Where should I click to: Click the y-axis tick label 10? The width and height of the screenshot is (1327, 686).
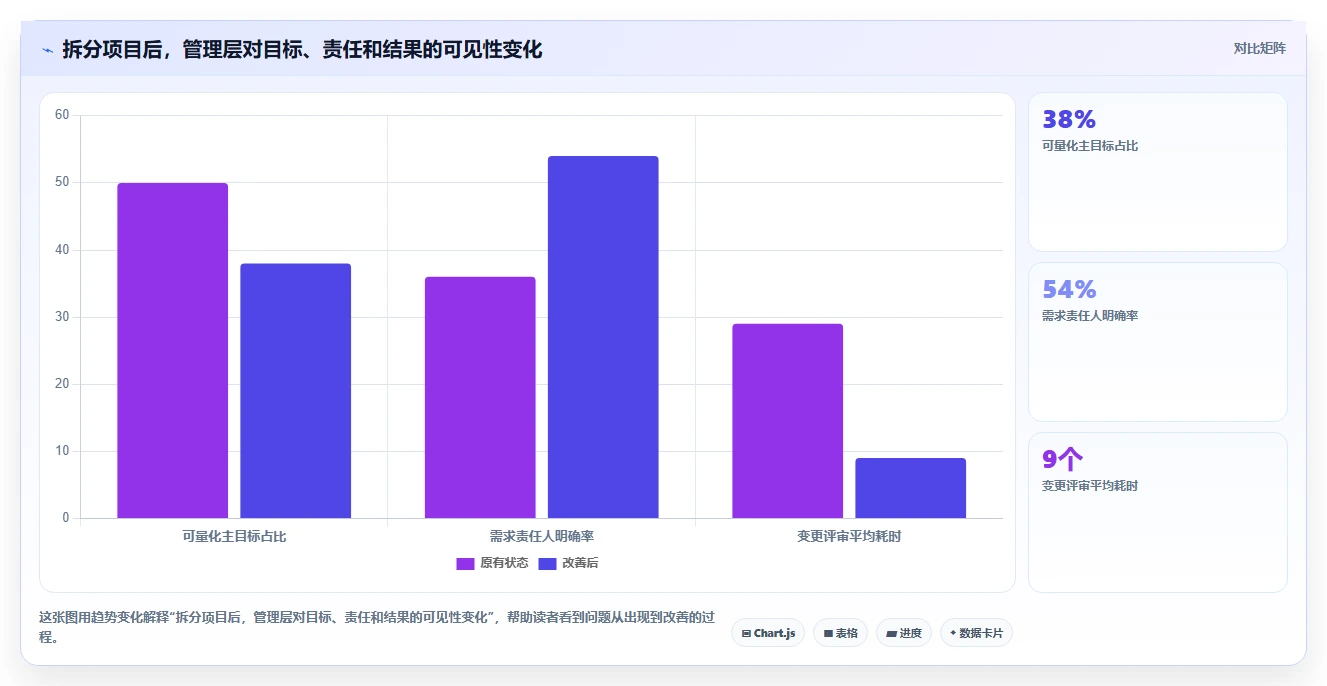62,451
